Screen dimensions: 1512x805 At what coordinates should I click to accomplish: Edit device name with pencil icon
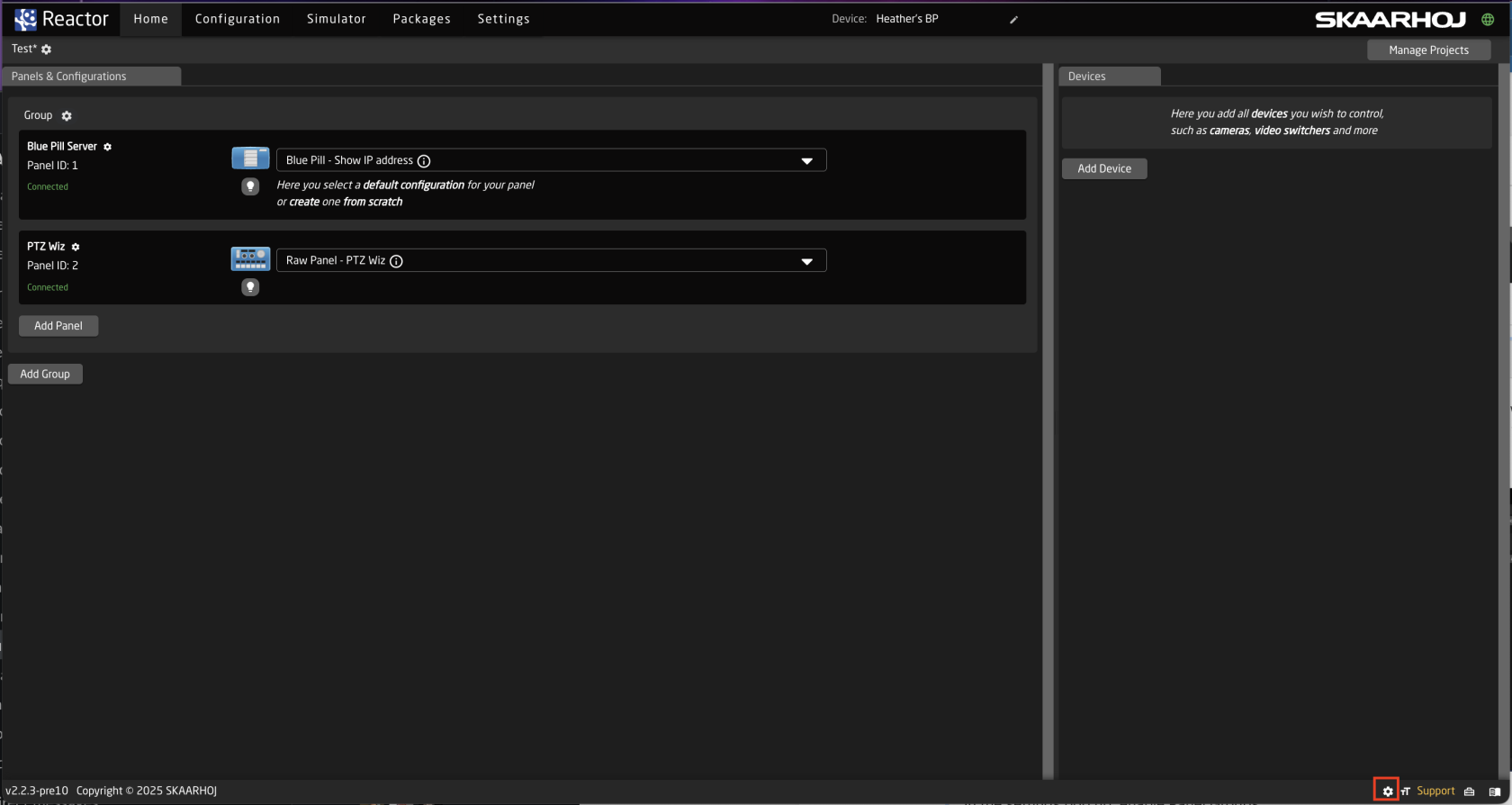coord(1013,20)
